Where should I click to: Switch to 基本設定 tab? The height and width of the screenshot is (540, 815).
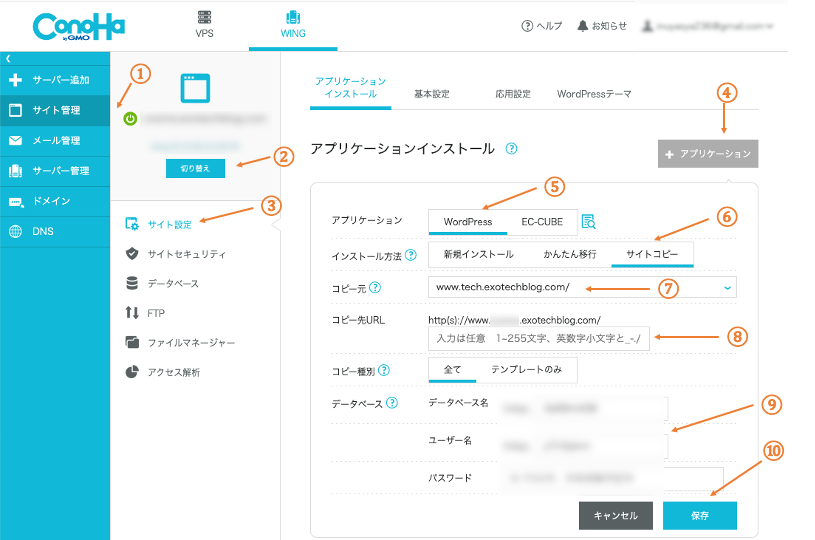(431, 94)
